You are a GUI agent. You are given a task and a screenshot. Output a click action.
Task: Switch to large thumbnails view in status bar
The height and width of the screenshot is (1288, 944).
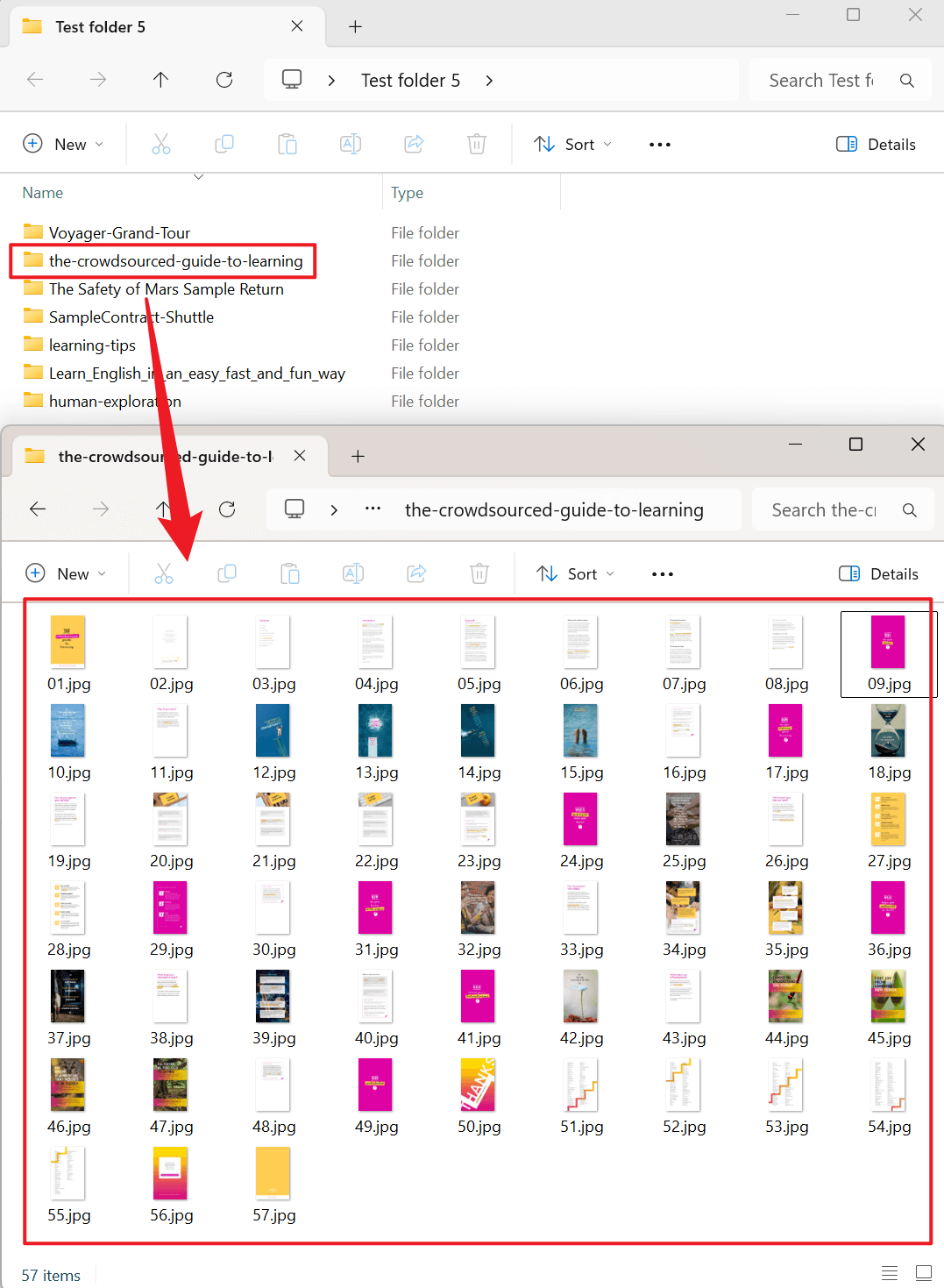[x=924, y=1272]
